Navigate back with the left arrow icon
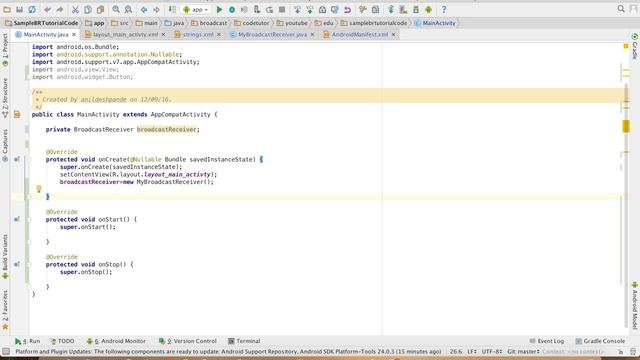 (144, 9)
